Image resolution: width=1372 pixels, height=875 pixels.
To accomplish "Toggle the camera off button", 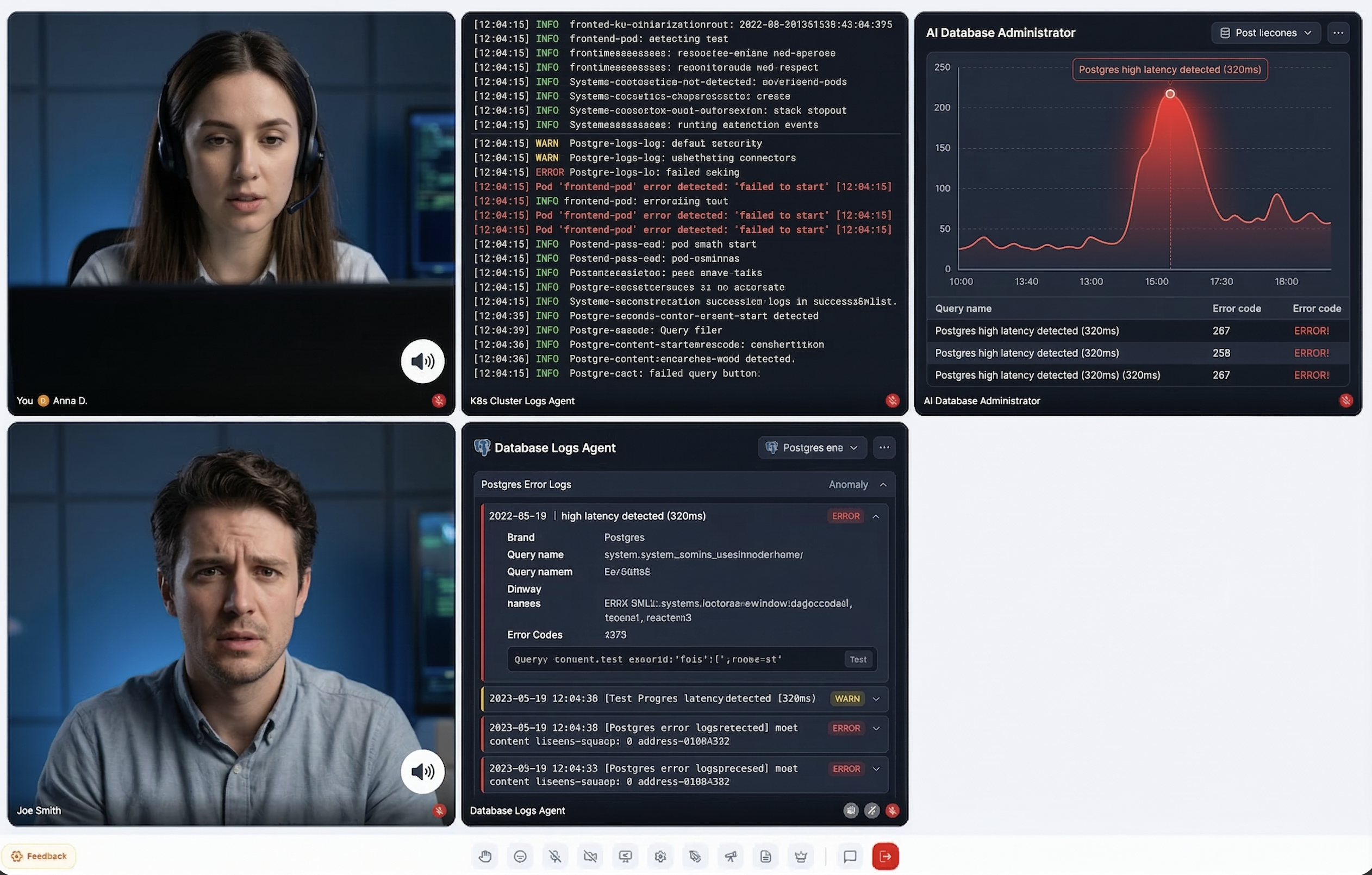I will (x=590, y=856).
